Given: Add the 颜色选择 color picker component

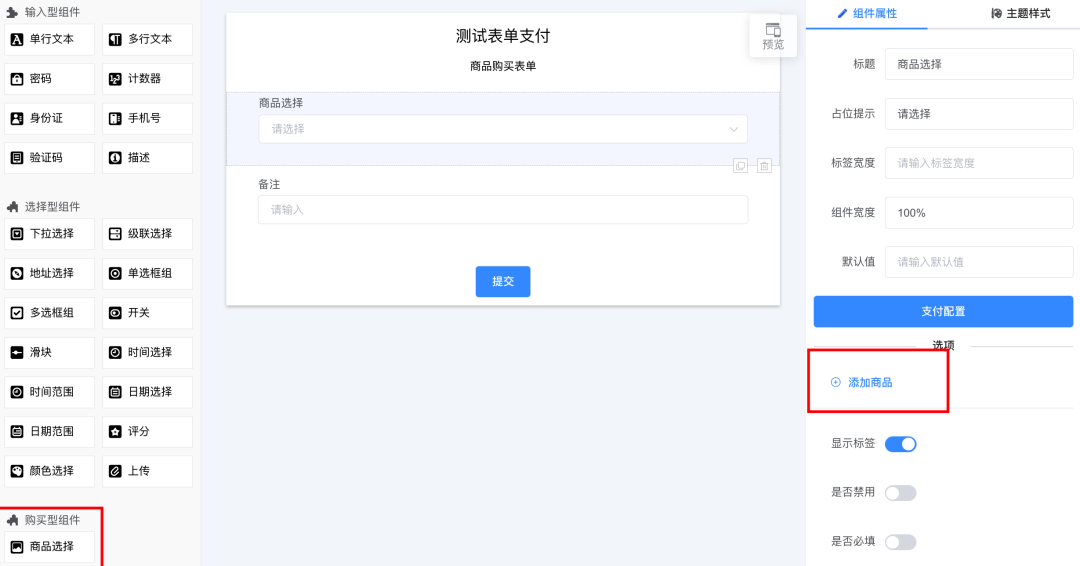Looking at the screenshot, I should coord(50,471).
